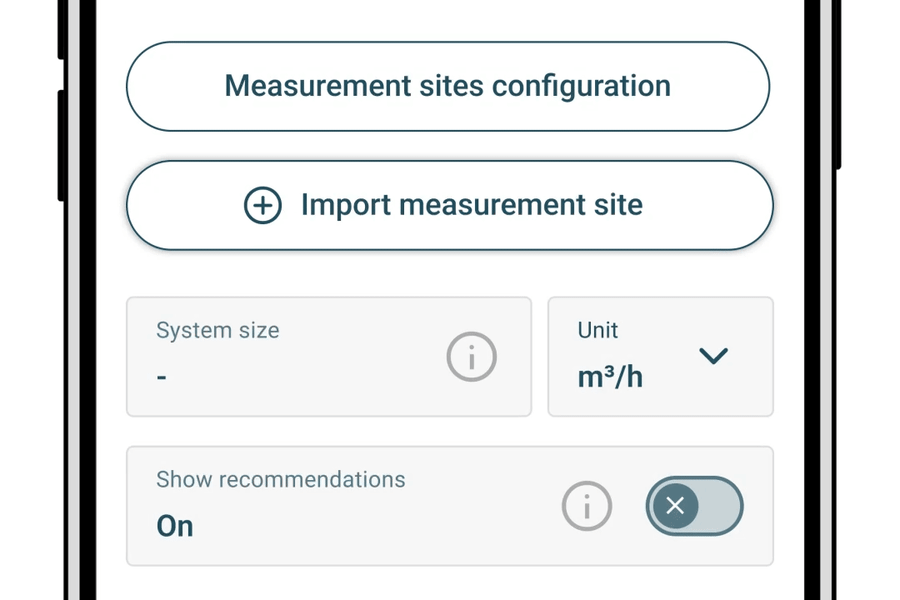Click the "Unit" label text
This screenshot has height=600, width=900.
[598, 330]
